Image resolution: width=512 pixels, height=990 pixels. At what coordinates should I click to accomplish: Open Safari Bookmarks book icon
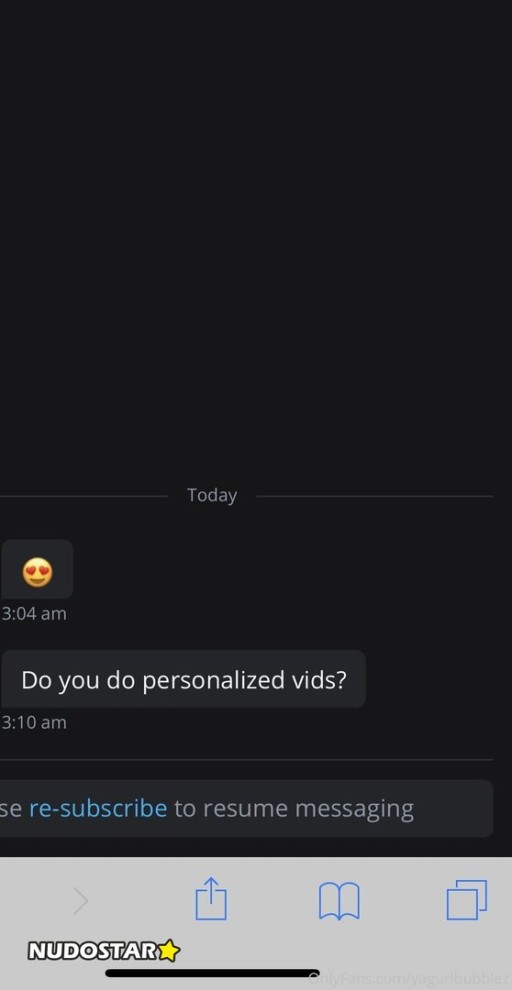[339, 901]
